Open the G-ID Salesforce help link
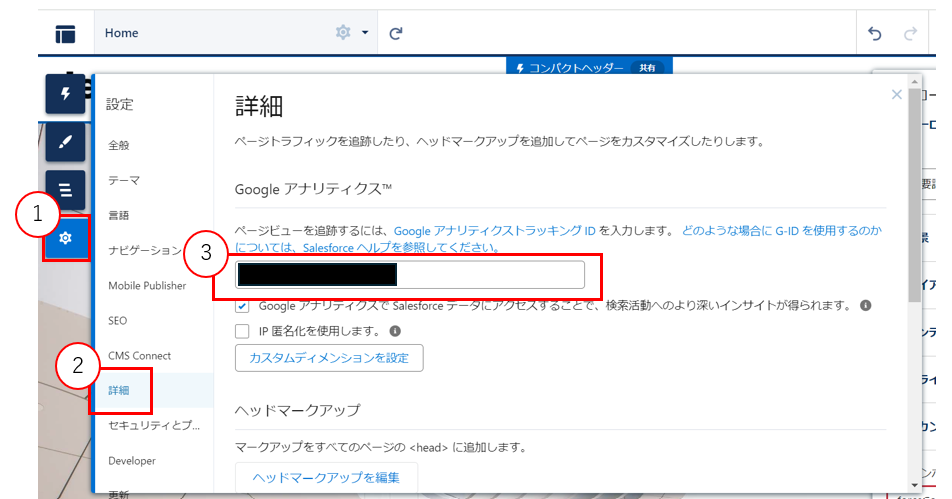 (559, 239)
